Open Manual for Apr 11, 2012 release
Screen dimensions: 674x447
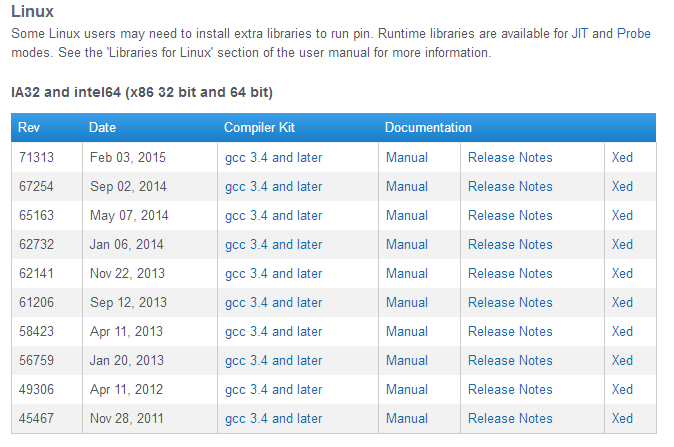[x=407, y=390]
